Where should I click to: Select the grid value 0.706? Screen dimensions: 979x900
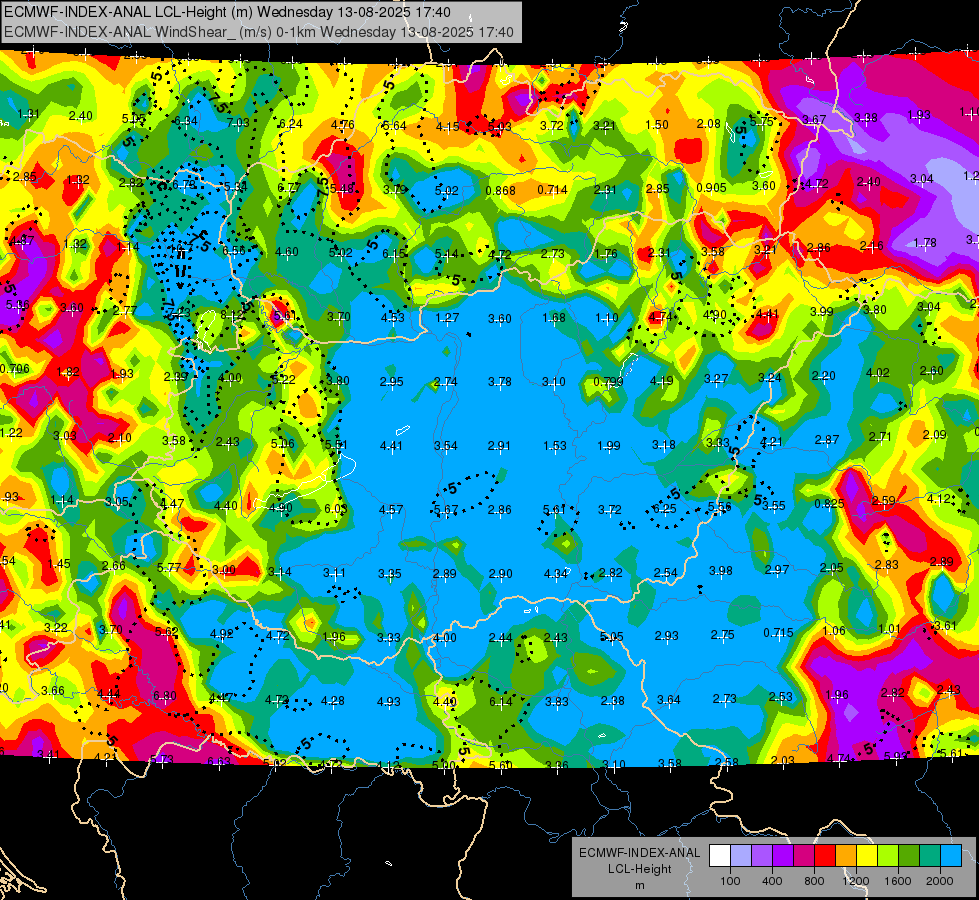(14, 368)
